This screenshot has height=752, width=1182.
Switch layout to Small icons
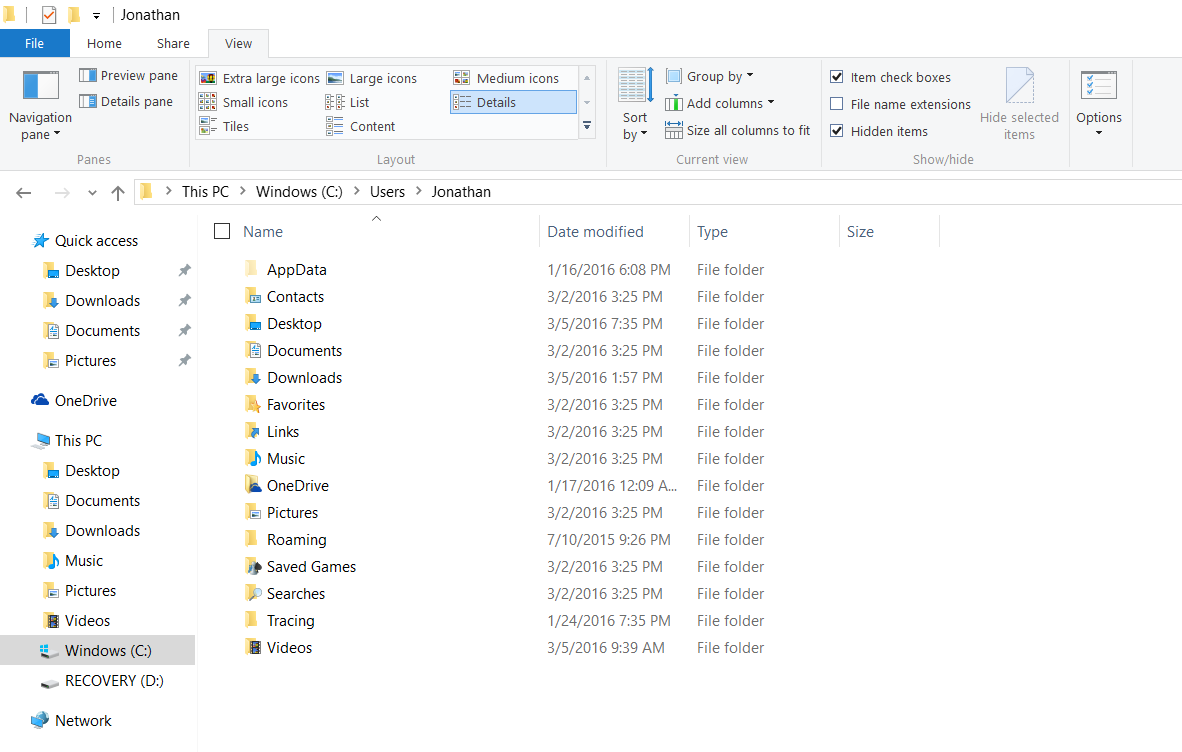[x=243, y=102]
